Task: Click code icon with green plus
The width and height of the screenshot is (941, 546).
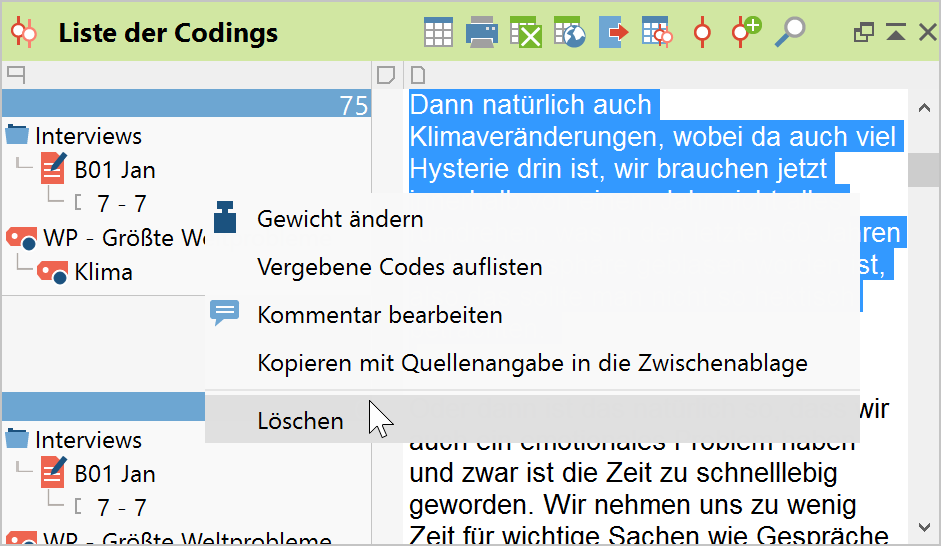Action: tap(746, 32)
